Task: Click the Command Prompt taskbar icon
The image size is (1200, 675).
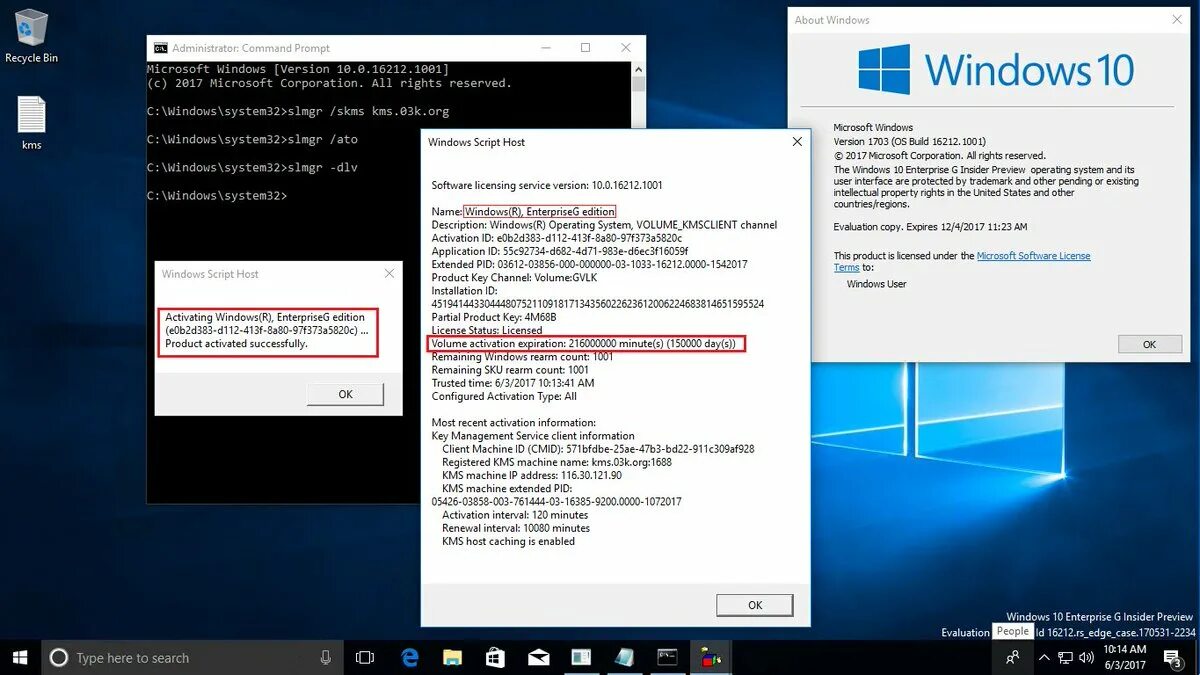Action: (667, 657)
